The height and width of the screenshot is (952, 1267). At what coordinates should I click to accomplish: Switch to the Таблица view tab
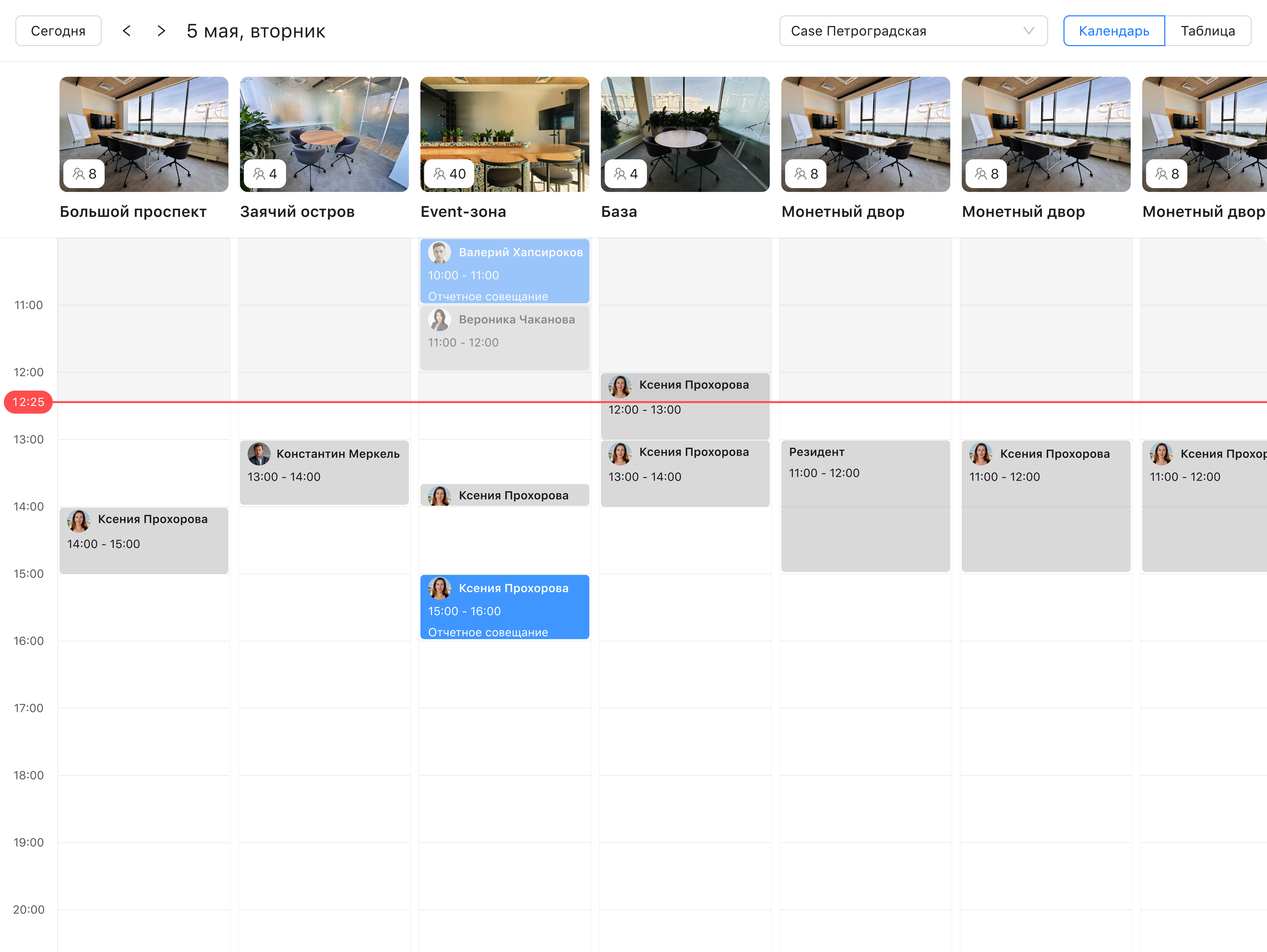click(x=1207, y=31)
